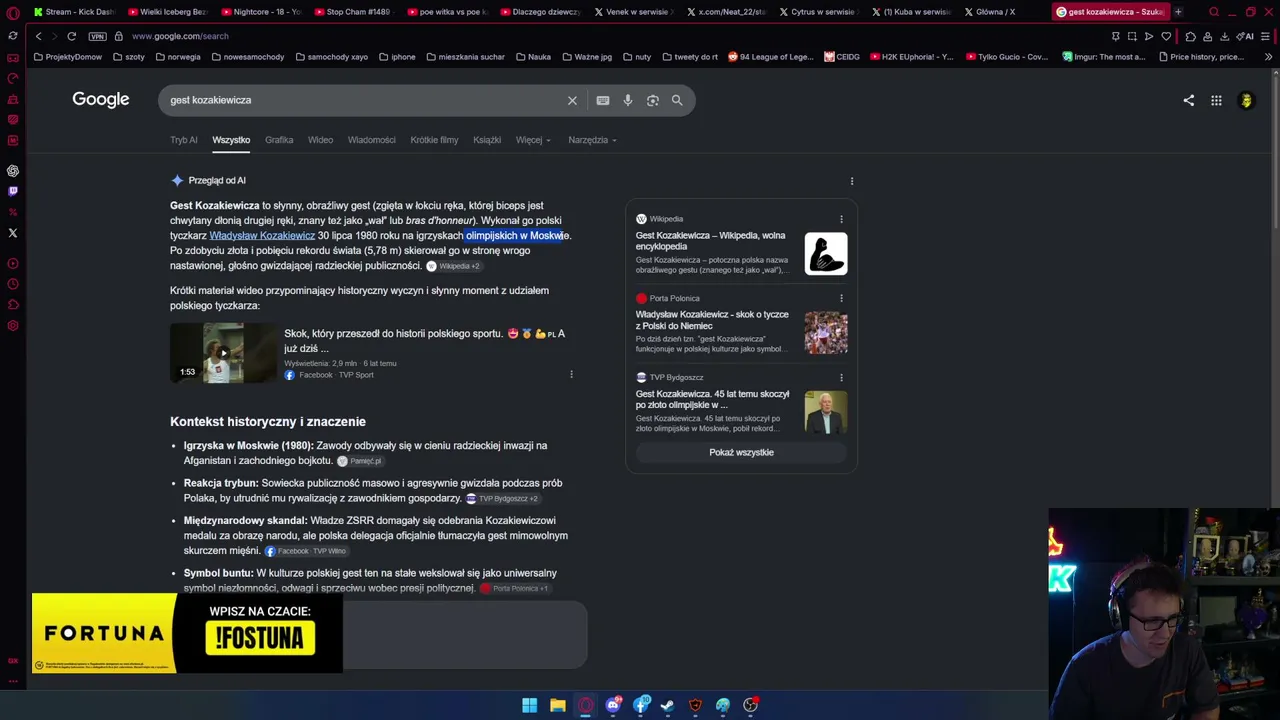Expand the Narzędzia dropdown
Image resolution: width=1280 pixels, height=720 pixels.
click(592, 140)
